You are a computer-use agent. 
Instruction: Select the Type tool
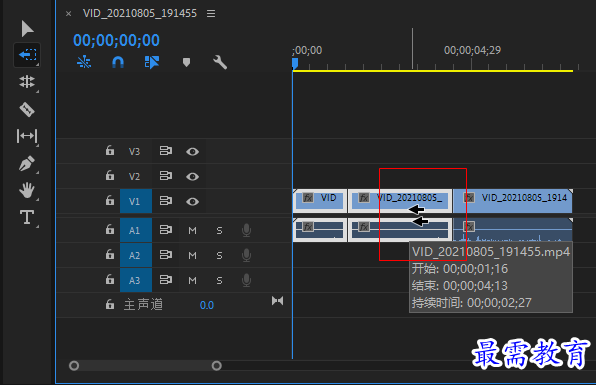(x=27, y=217)
